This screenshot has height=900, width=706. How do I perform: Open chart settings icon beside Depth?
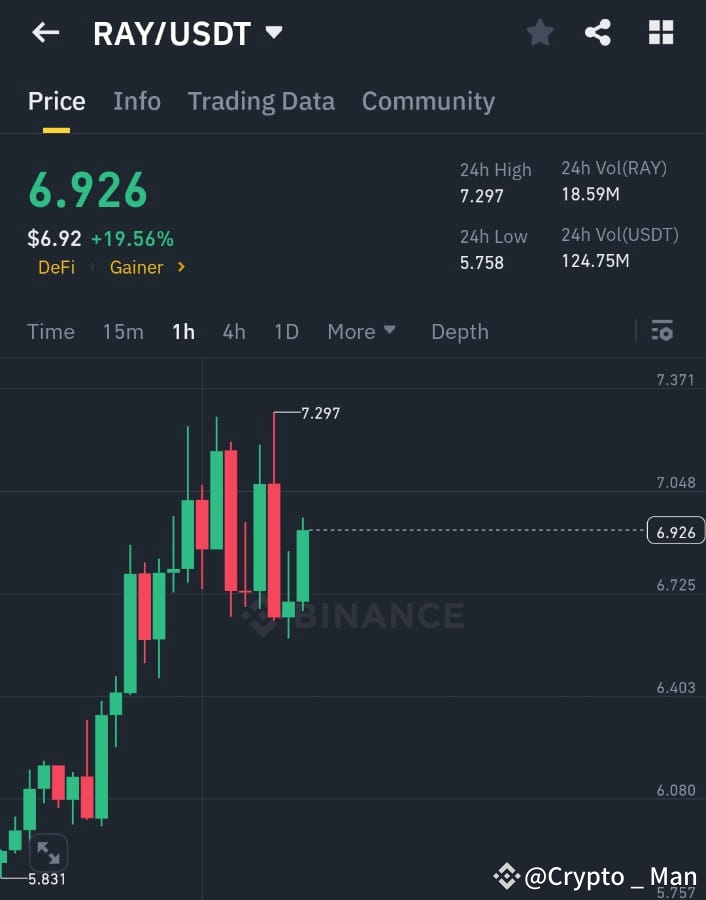(662, 331)
